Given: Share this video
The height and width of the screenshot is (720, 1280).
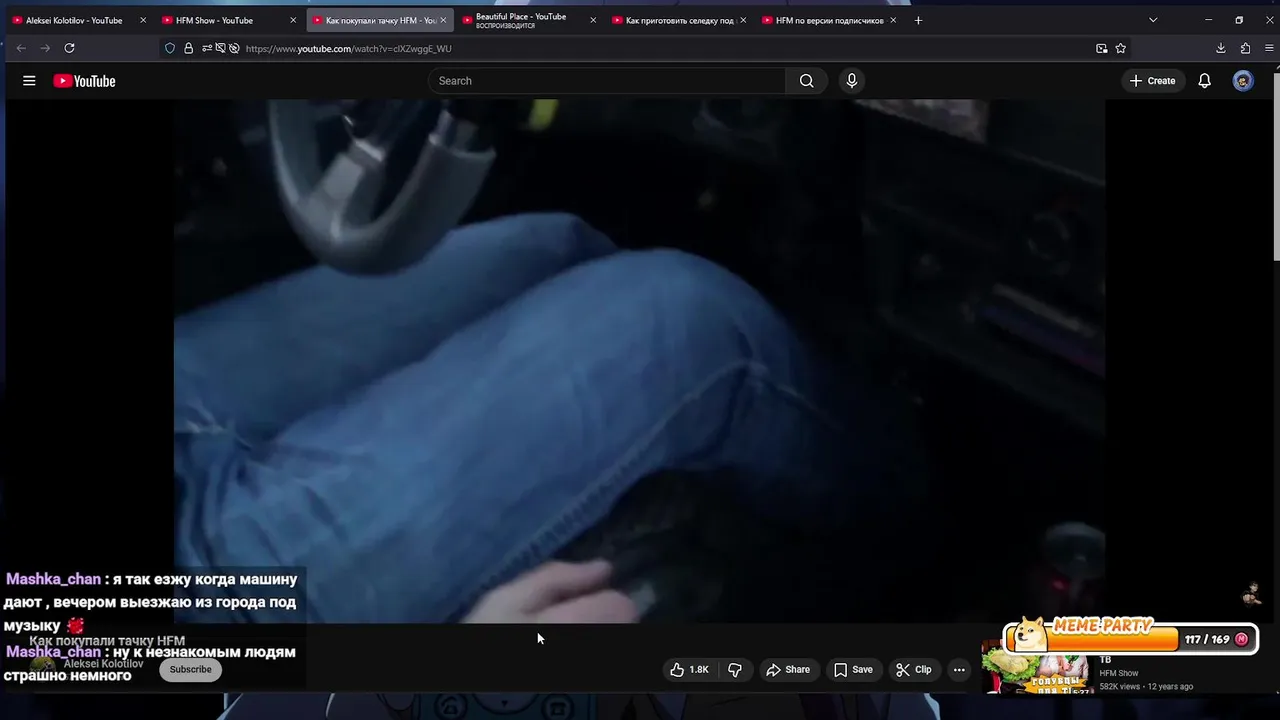Looking at the screenshot, I should tap(788, 670).
